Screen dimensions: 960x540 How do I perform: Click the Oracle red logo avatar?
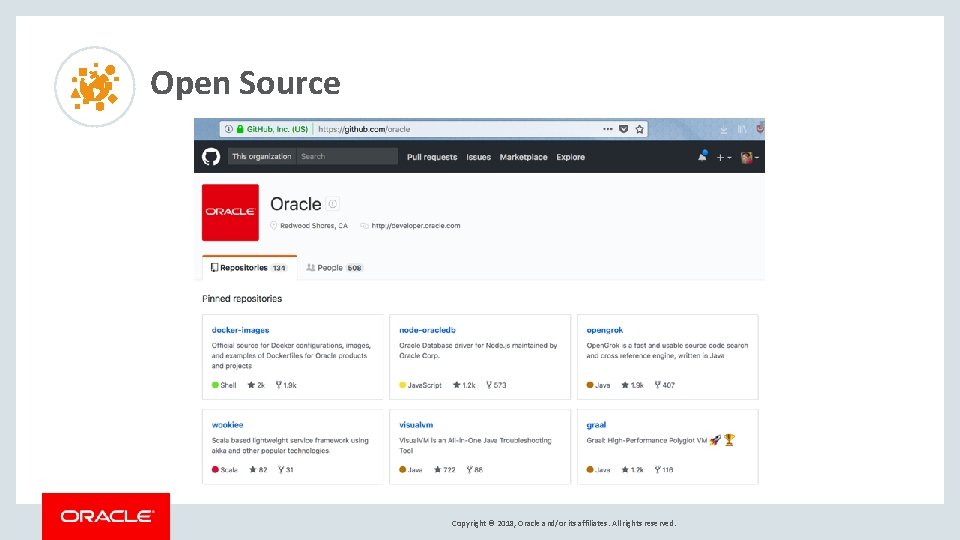230,212
